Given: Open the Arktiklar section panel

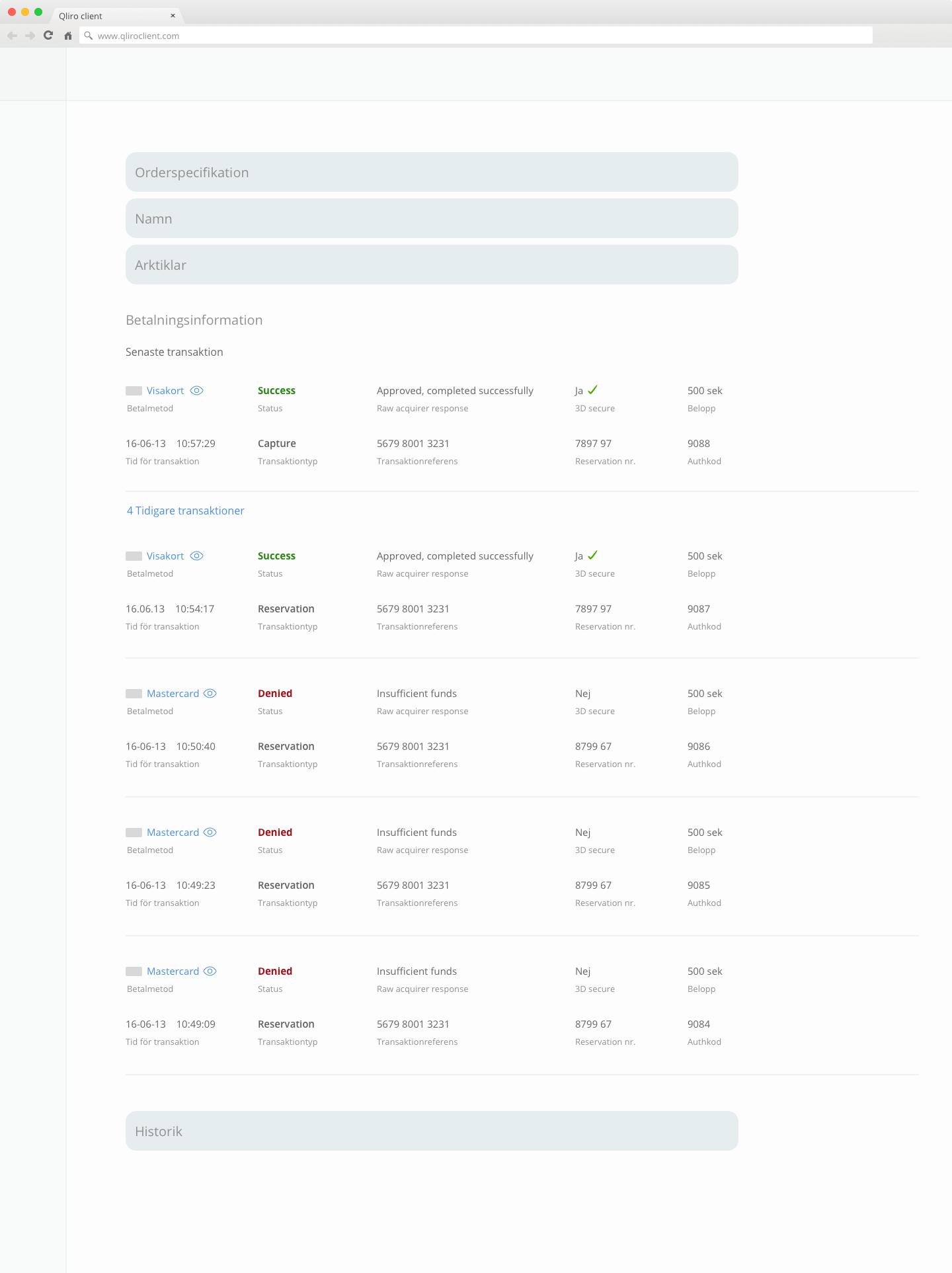Looking at the screenshot, I should coord(432,265).
